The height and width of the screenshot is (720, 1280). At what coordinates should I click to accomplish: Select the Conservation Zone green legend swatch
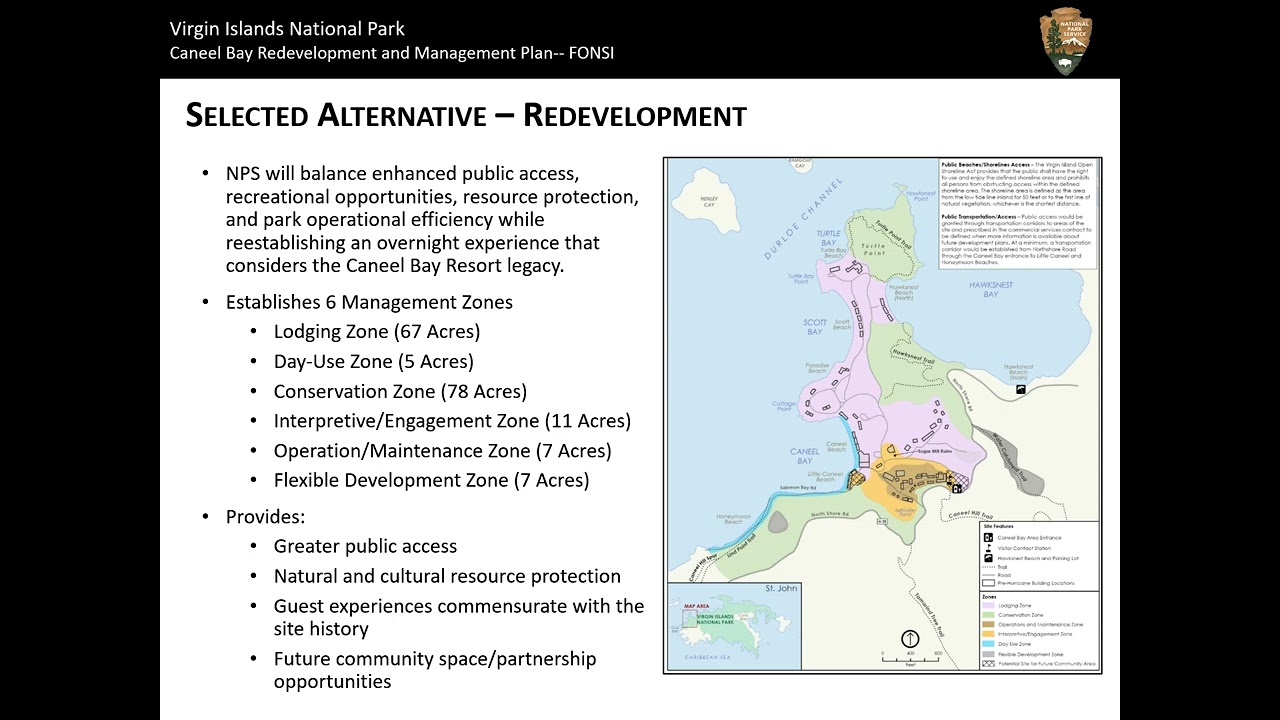[988, 615]
